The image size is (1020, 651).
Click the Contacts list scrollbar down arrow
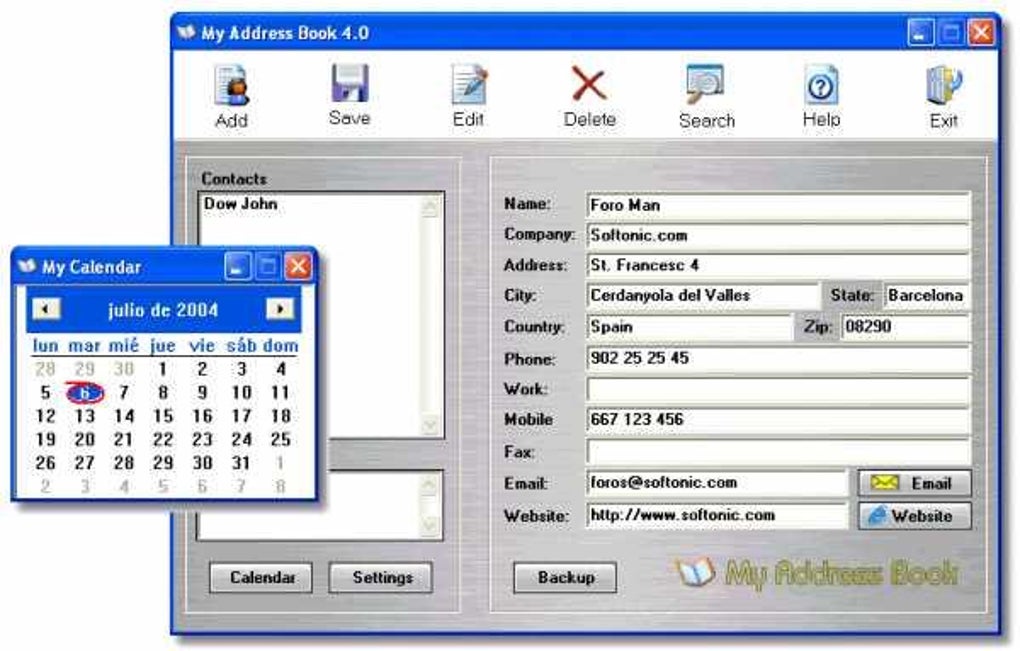(x=430, y=425)
